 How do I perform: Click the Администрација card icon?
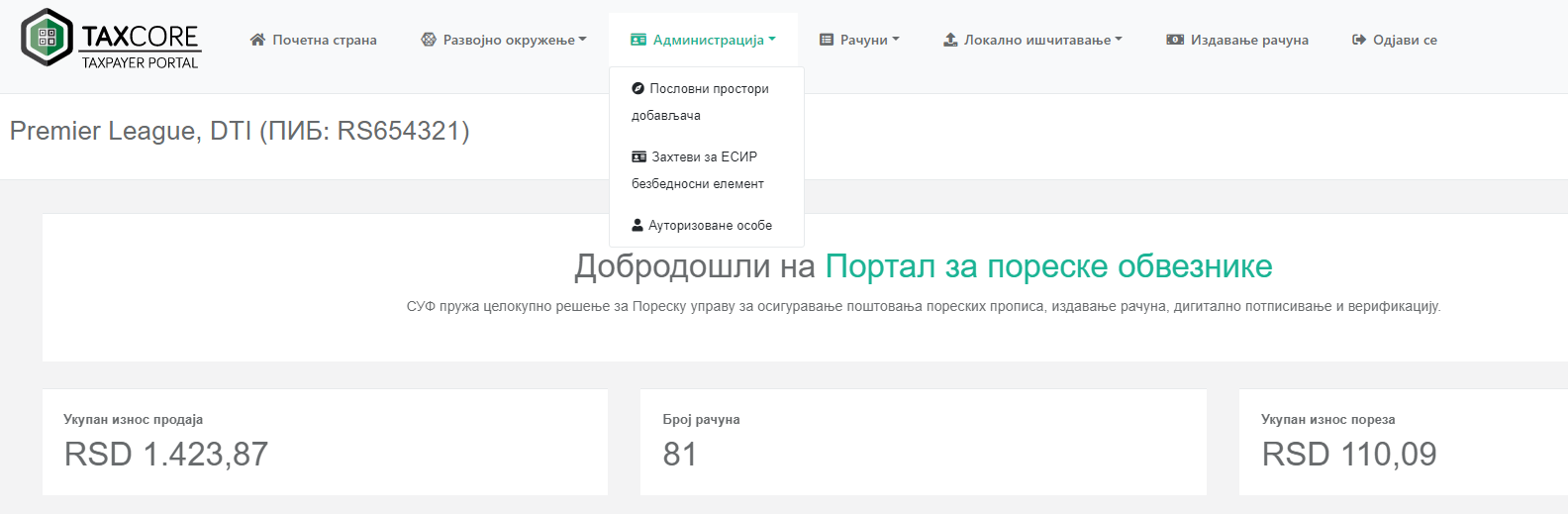click(x=638, y=40)
